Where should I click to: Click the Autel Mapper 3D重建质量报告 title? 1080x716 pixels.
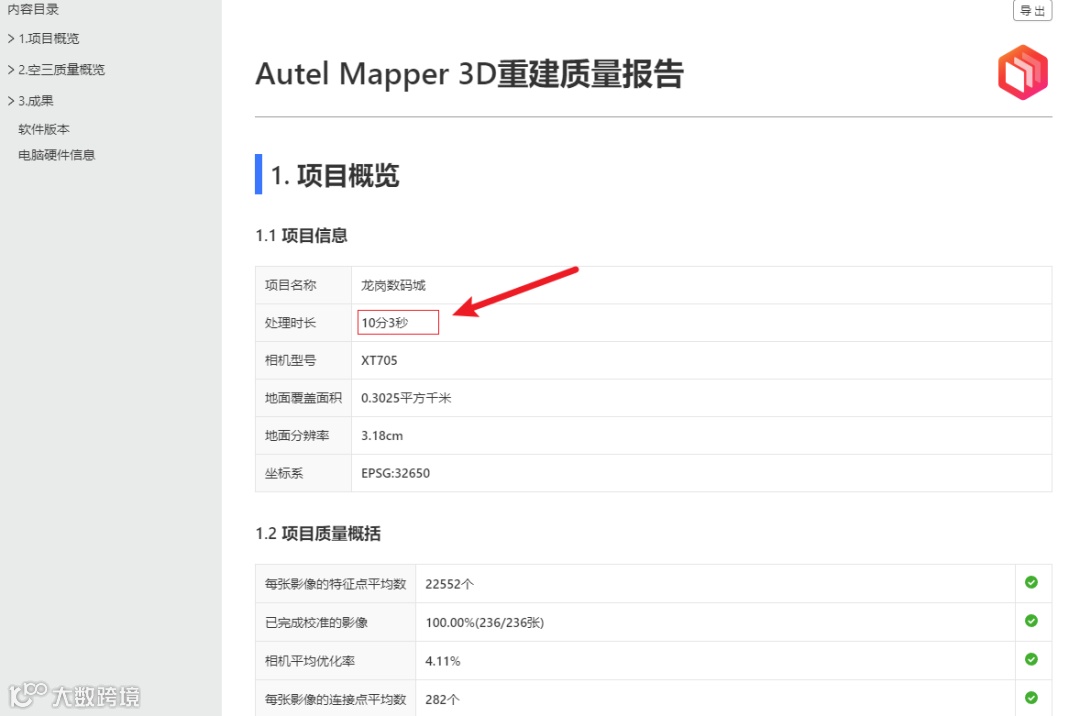coord(469,74)
